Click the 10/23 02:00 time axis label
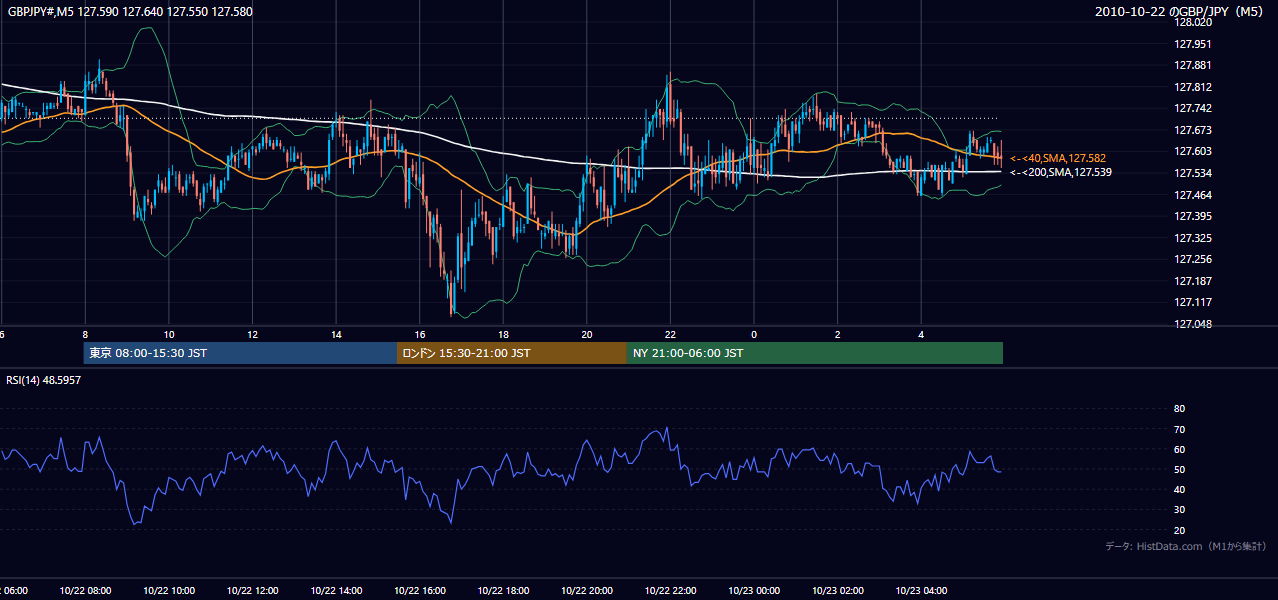Viewport: 1278px width, 600px height. coord(838,591)
